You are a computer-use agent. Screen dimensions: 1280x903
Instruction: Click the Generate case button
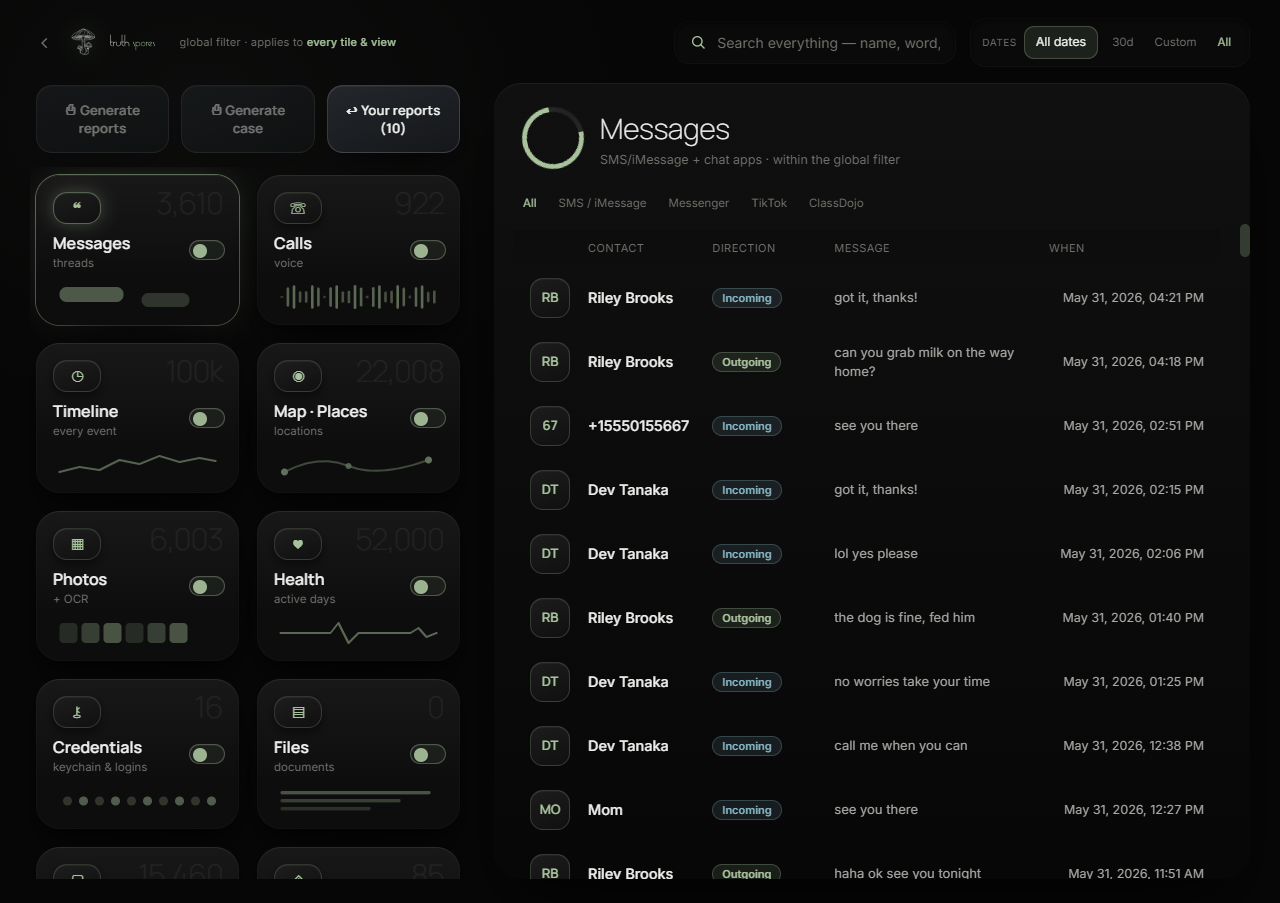tap(248, 119)
